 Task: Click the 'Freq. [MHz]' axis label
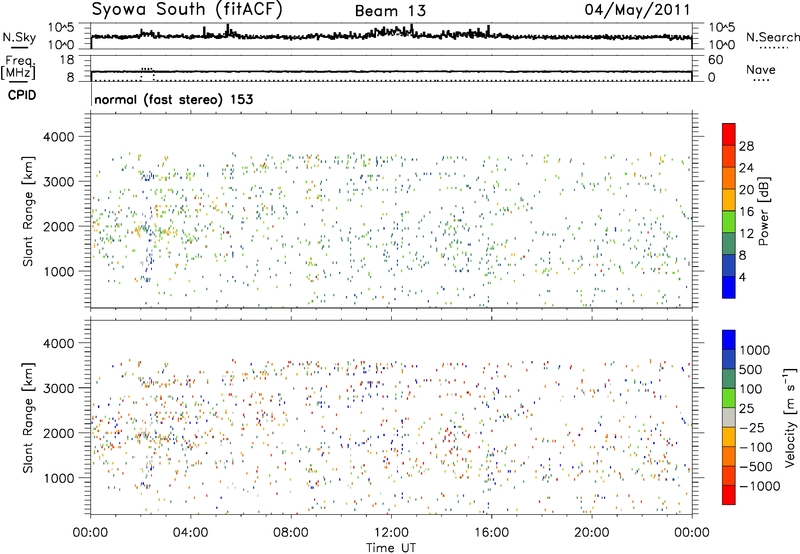(18, 67)
